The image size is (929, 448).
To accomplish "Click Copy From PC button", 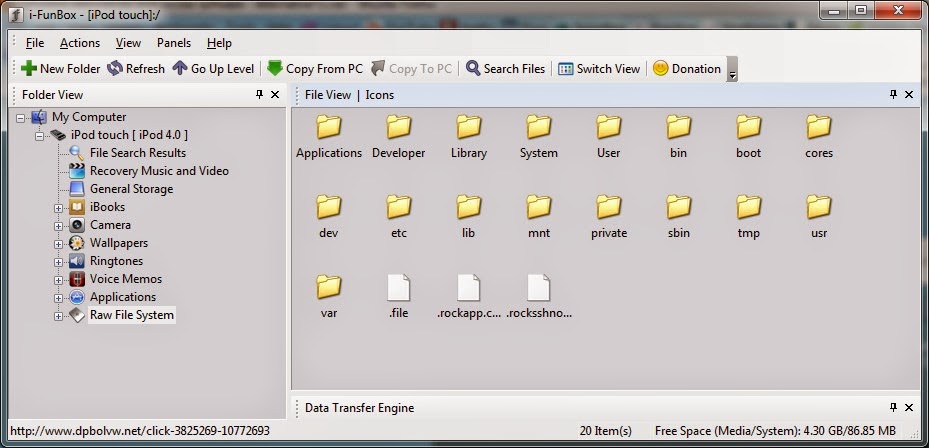I will tap(315, 69).
